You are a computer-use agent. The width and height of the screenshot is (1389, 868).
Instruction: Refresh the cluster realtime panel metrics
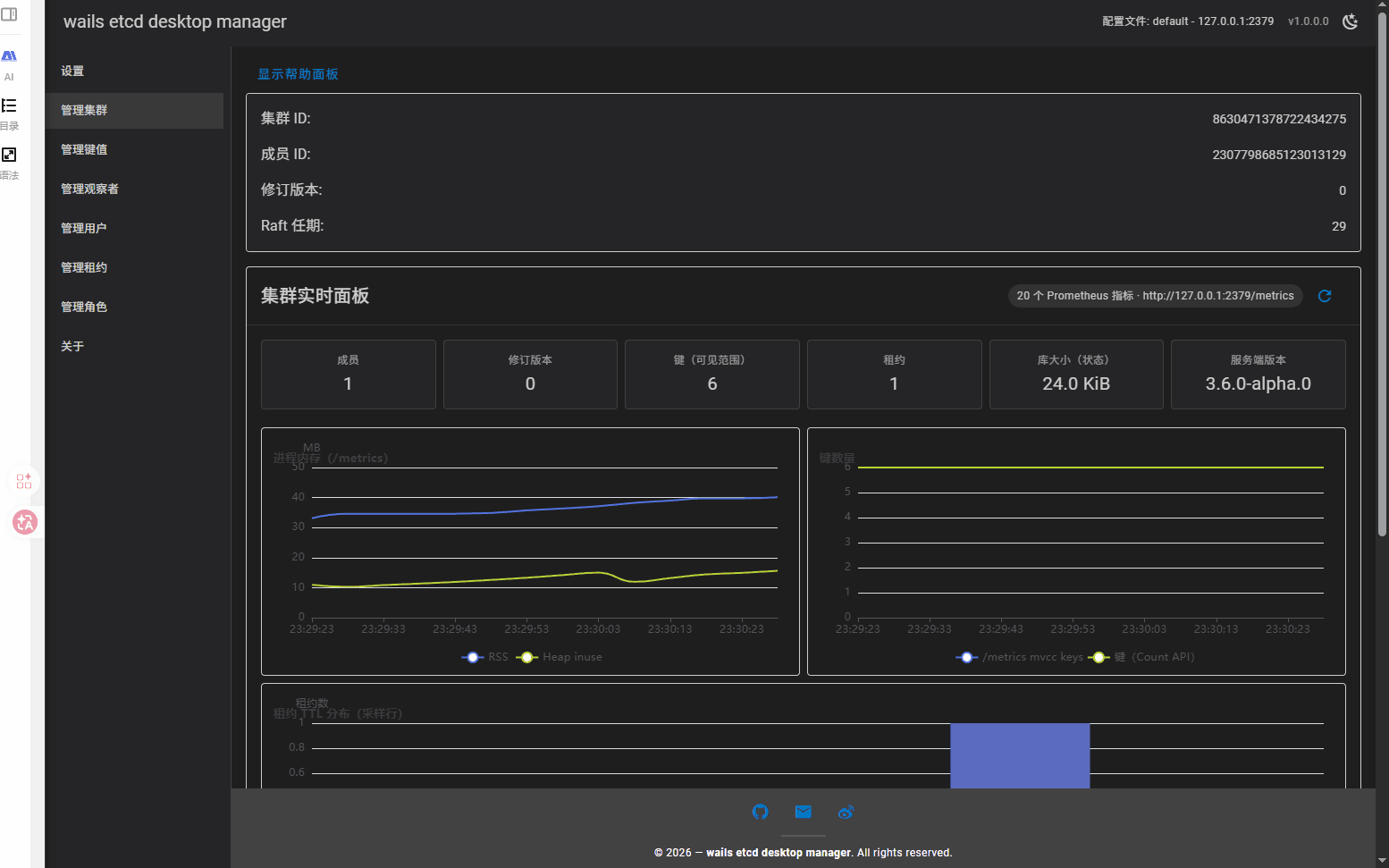coord(1325,296)
